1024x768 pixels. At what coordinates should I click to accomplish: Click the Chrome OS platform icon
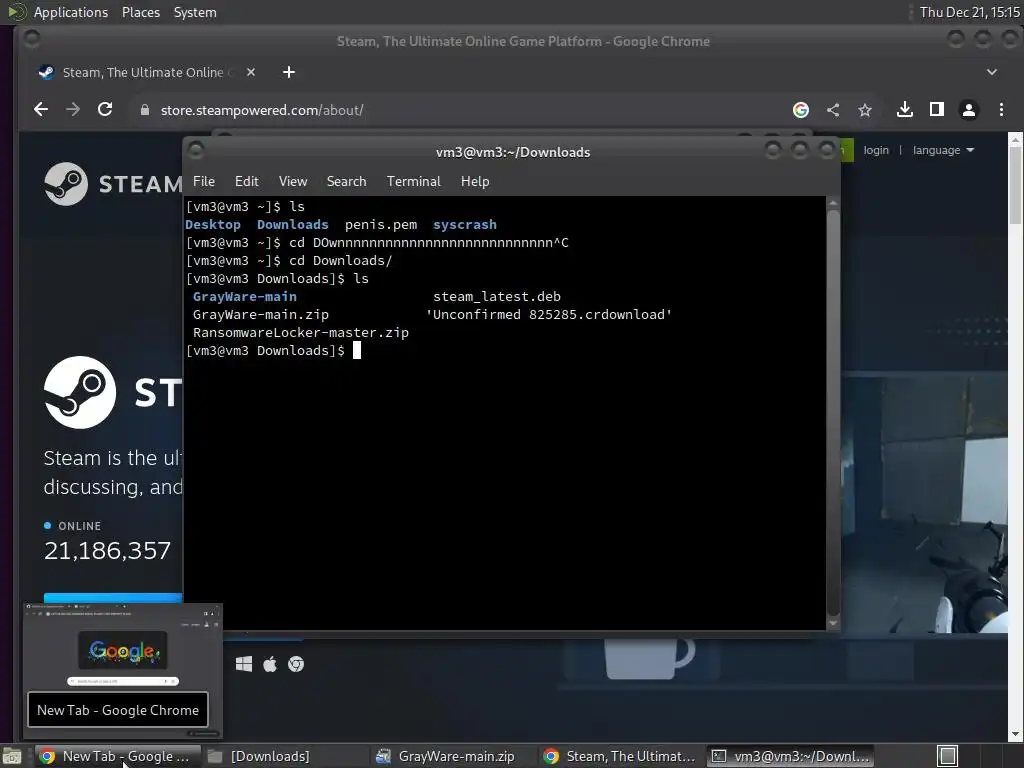pyautogui.click(x=296, y=664)
